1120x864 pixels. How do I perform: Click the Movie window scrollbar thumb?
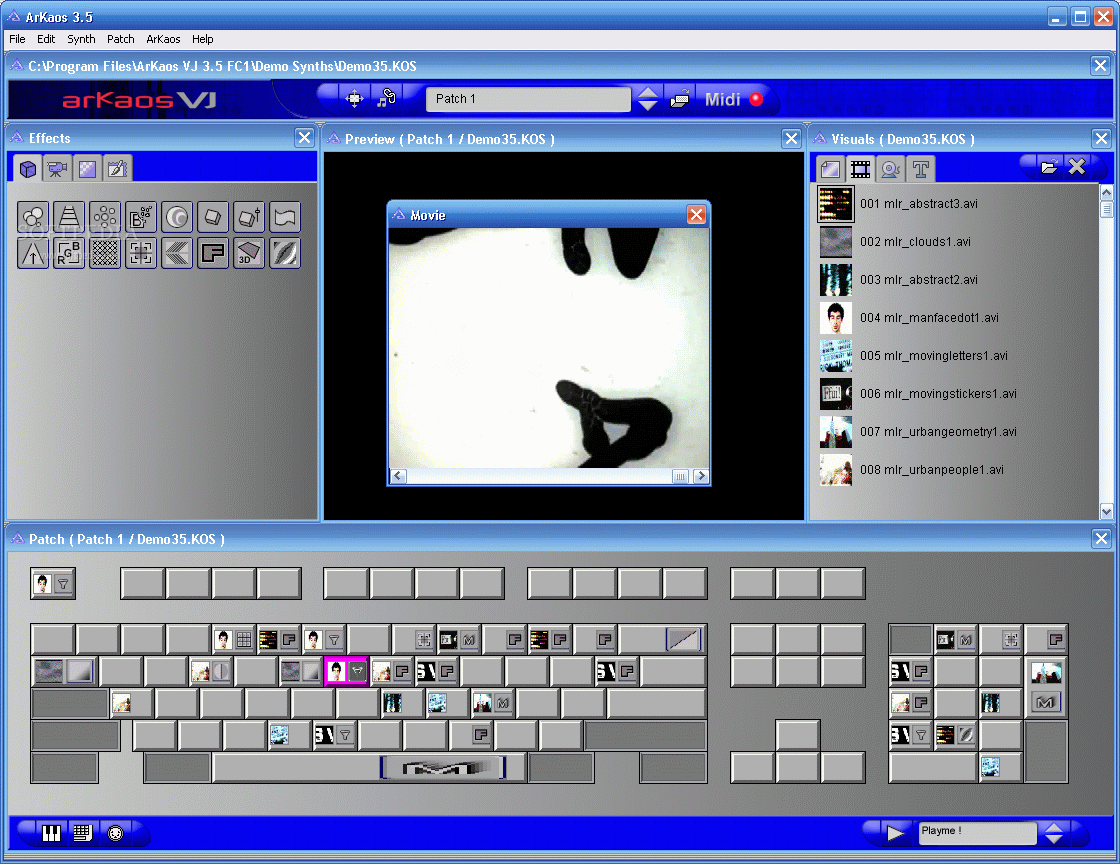pyautogui.click(x=680, y=476)
